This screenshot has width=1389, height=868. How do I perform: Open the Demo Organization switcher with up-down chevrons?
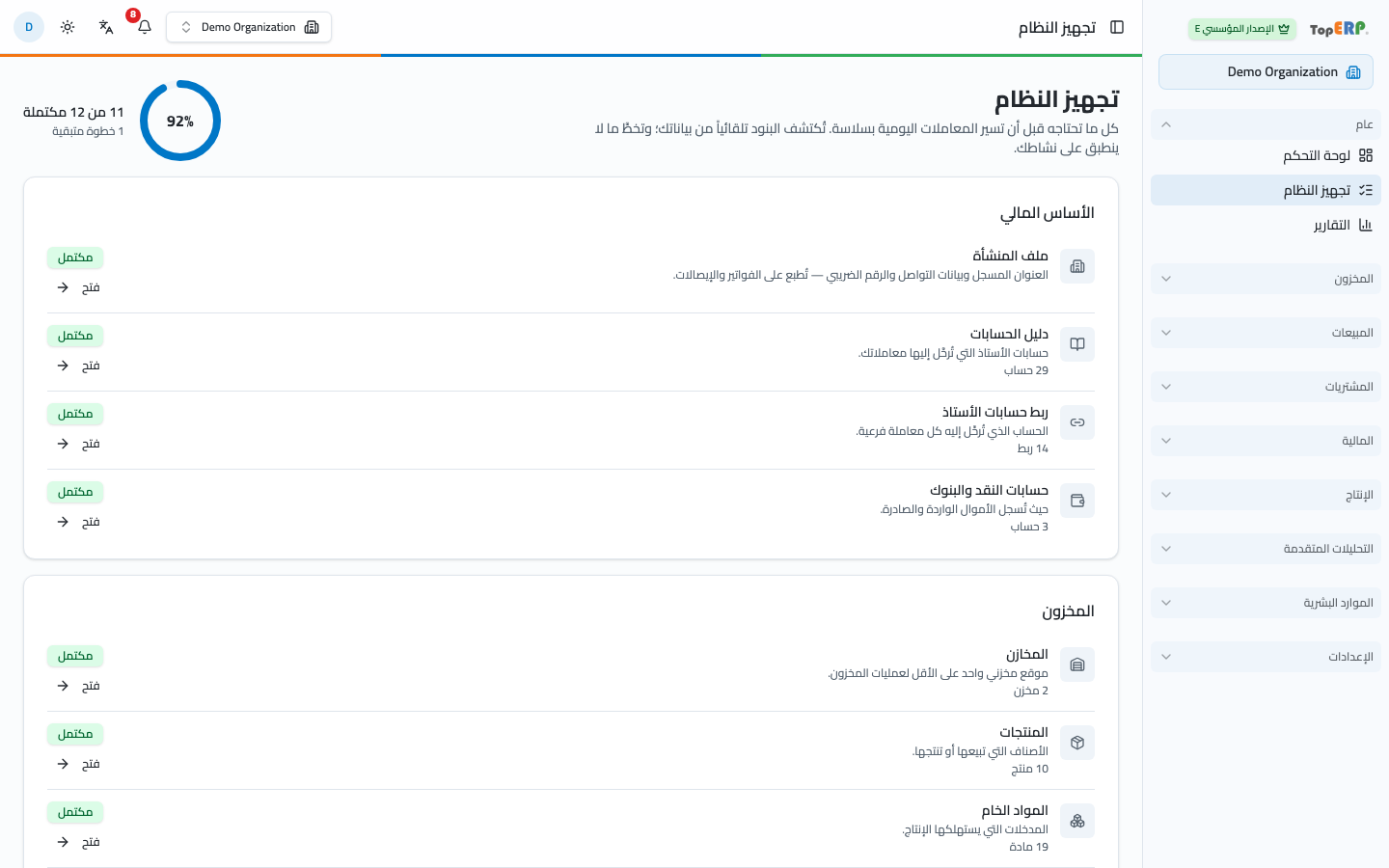249,27
